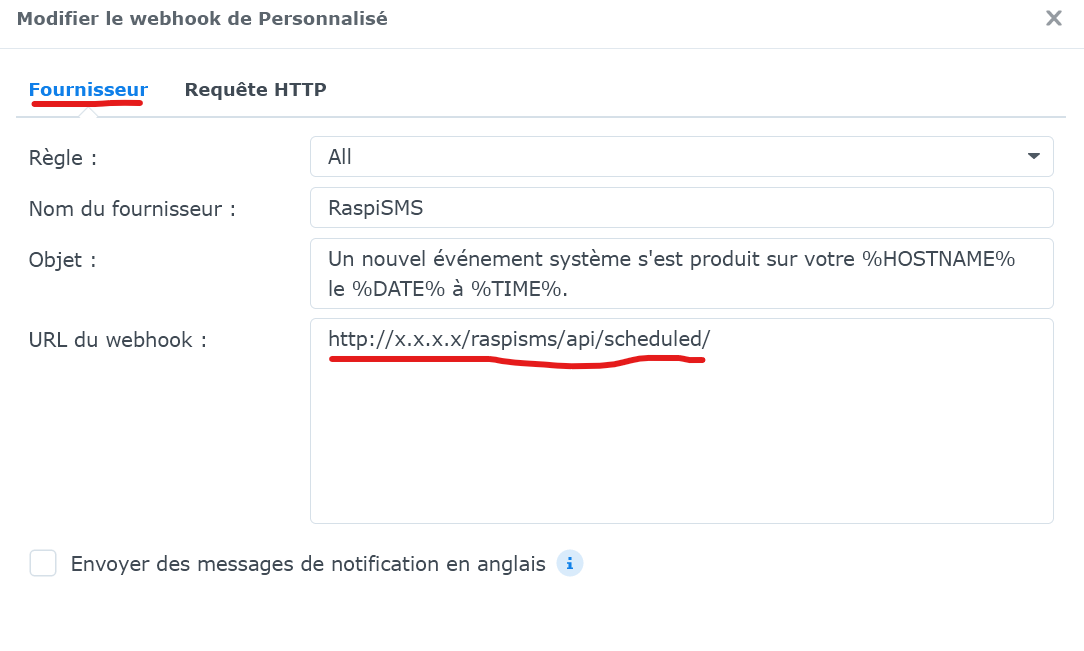Switch to the Fournisseur tab
Image resolution: width=1084 pixels, height=651 pixels.
(88, 90)
